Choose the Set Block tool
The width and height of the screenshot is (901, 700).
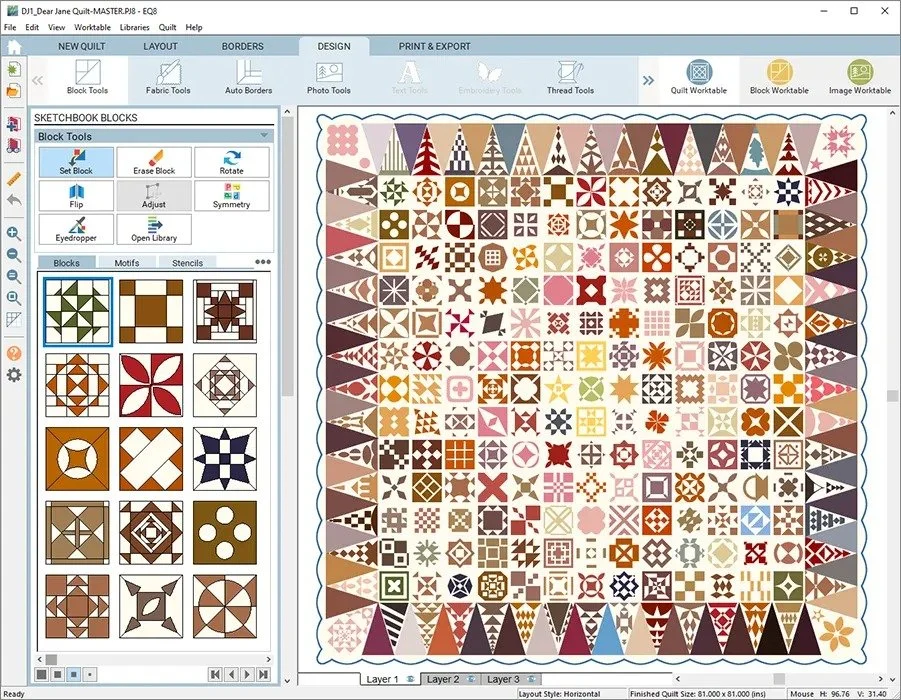[x=76, y=162]
